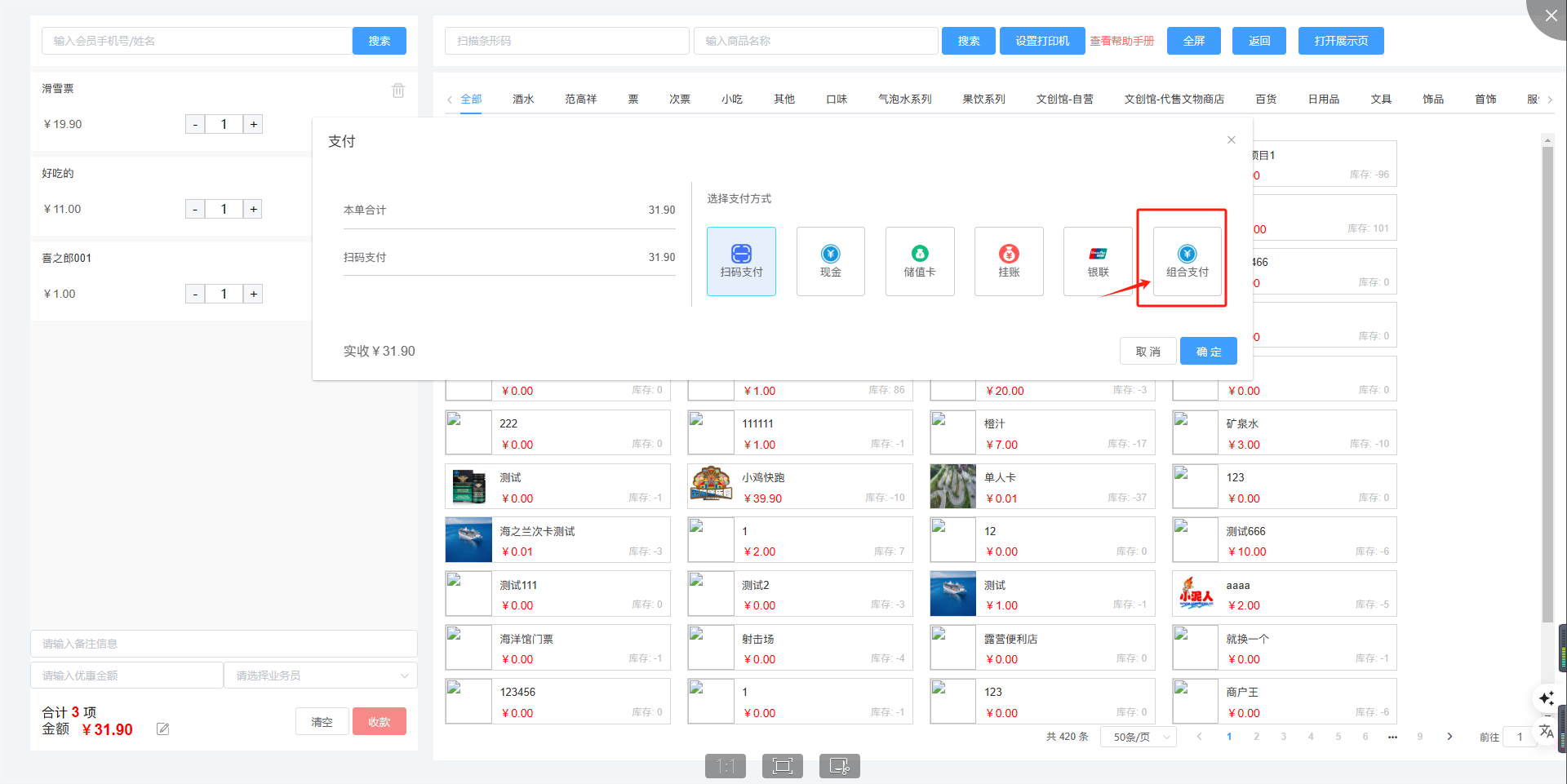
Task: Open the 气泡水系列 category tab
Action: [x=904, y=100]
